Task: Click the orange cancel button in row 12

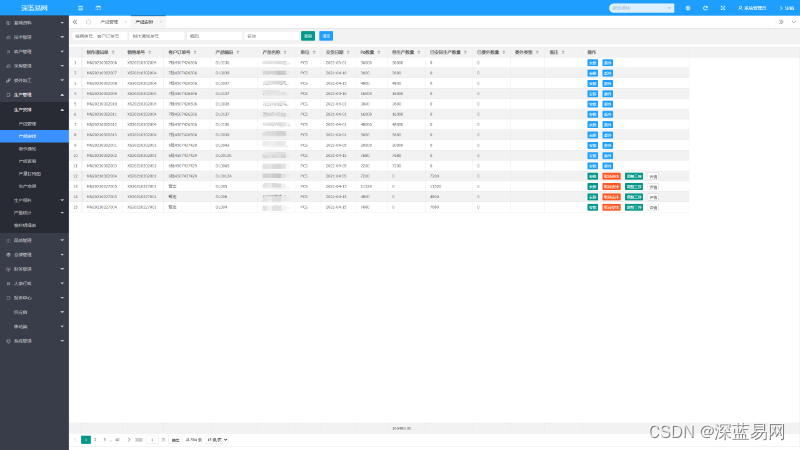Action: pos(611,177)
